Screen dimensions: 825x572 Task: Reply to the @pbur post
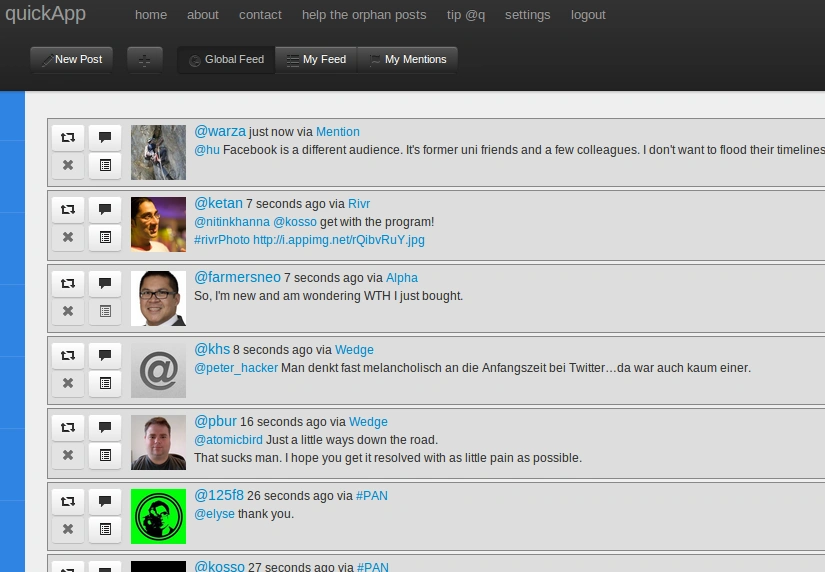point(105,428)
